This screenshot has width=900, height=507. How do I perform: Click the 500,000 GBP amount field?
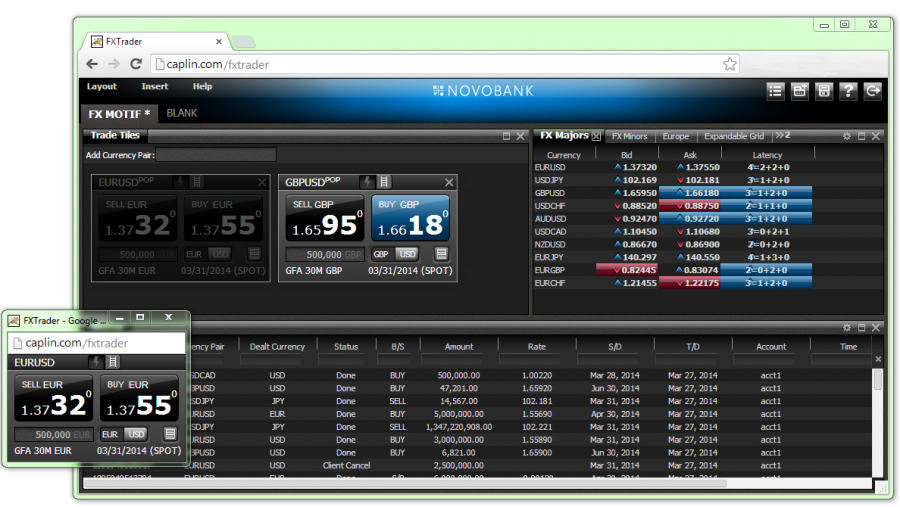pyautogui.click(x=325, y=254)
